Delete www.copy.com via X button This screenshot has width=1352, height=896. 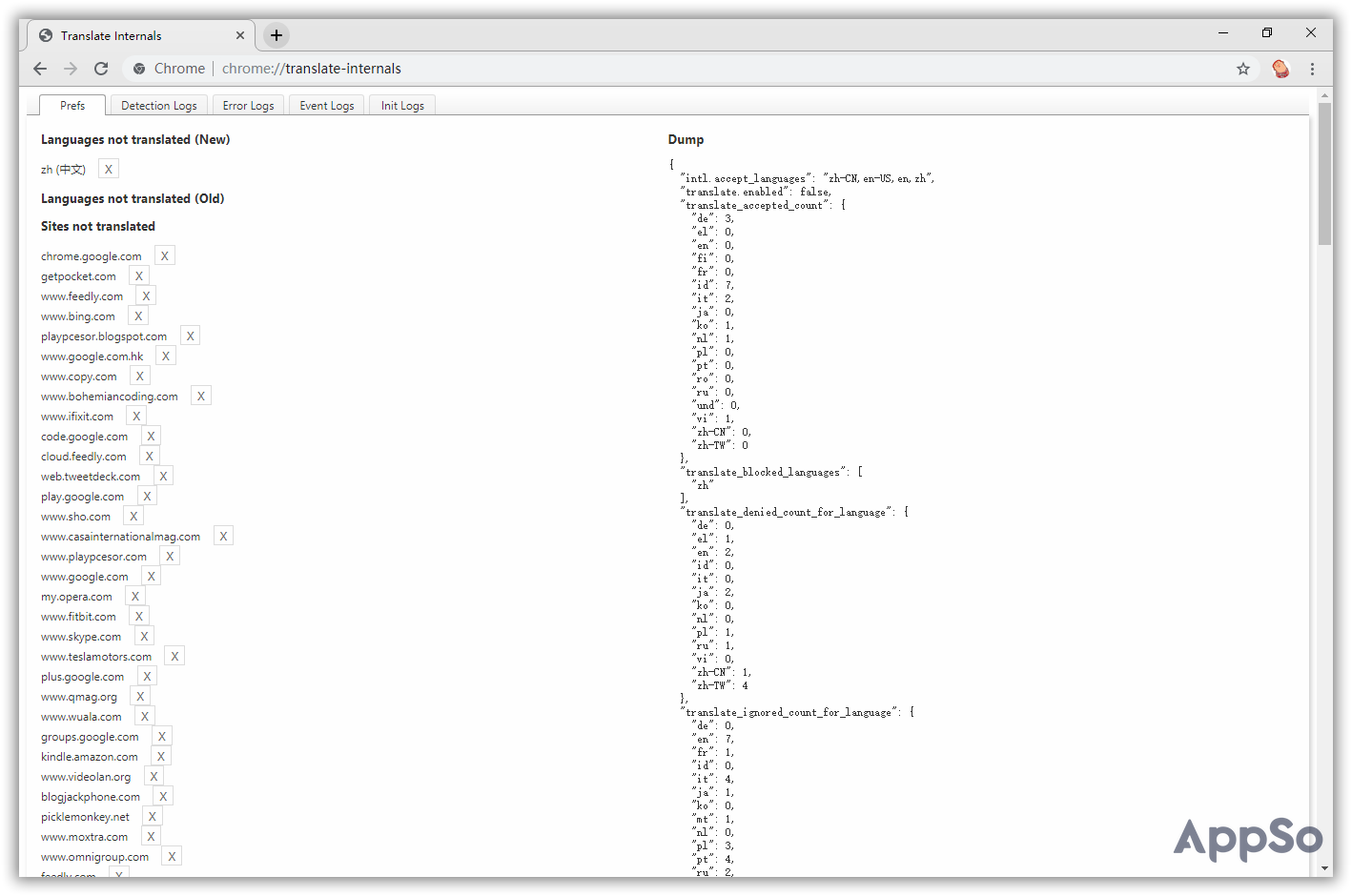pyautogui.click(x=140, y=377)
